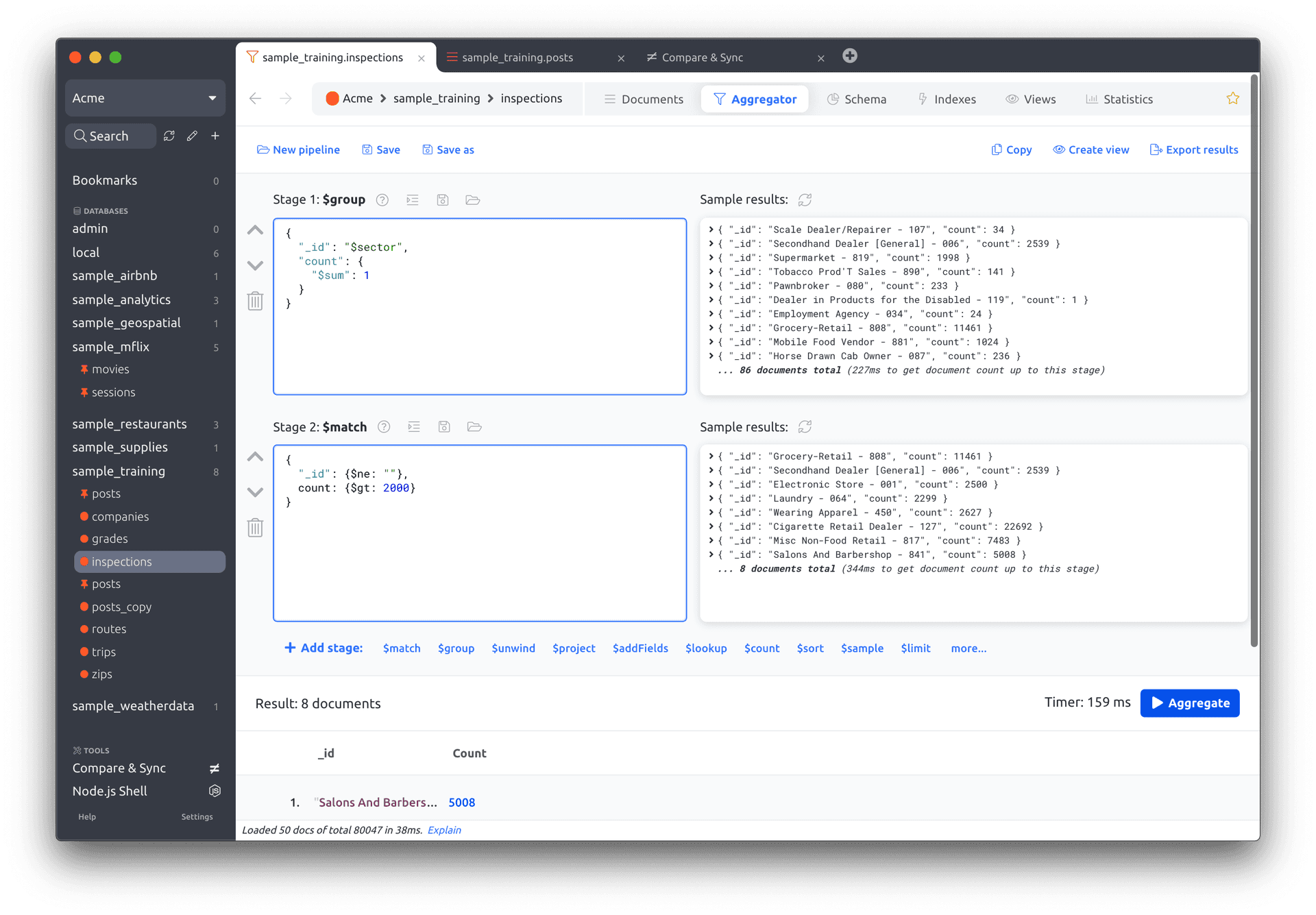The height and width of the screenshot is (915, 1316).
Task: Collapse the sample_mflix database
Action: (x=111, y=347)
